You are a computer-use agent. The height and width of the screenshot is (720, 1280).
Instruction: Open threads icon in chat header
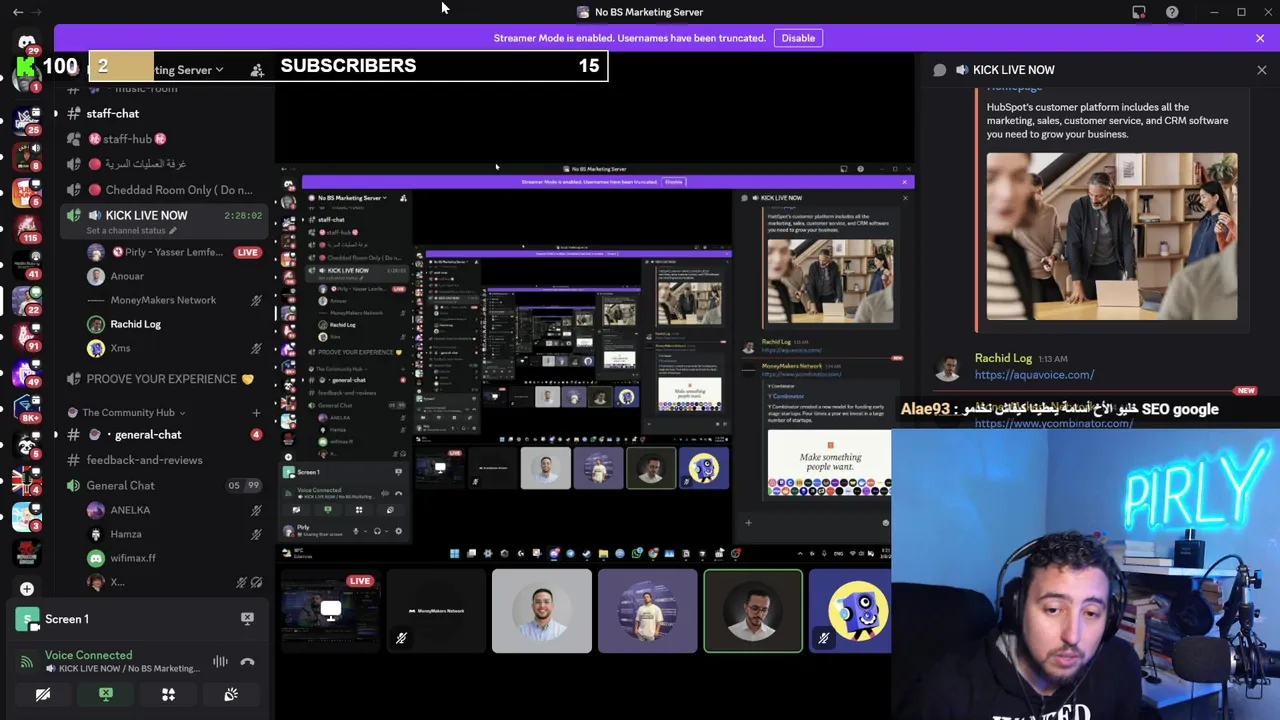coord(939,70)
